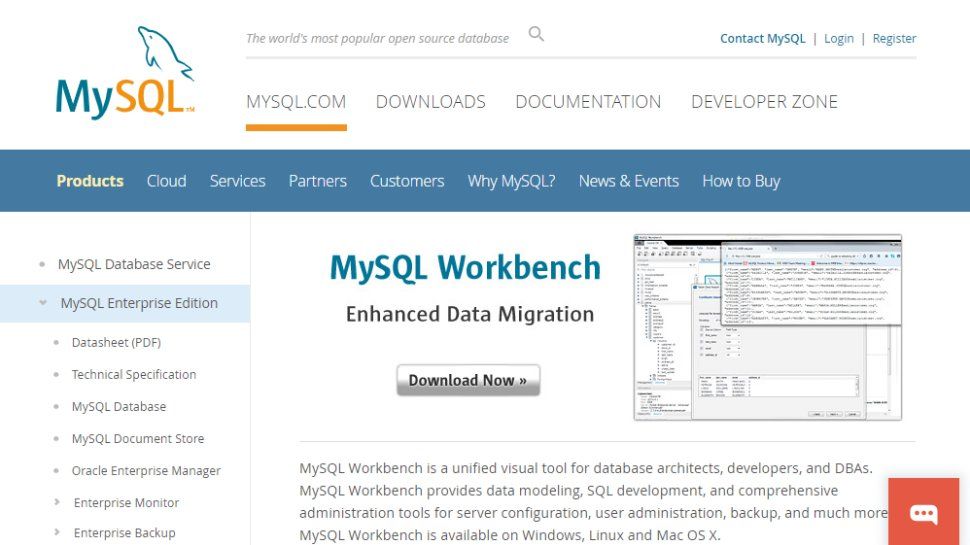This screenshot has width=970, height=545.
Task: Click the Enhanced Data Migration subtitle
Action: [x=470, y=314]
